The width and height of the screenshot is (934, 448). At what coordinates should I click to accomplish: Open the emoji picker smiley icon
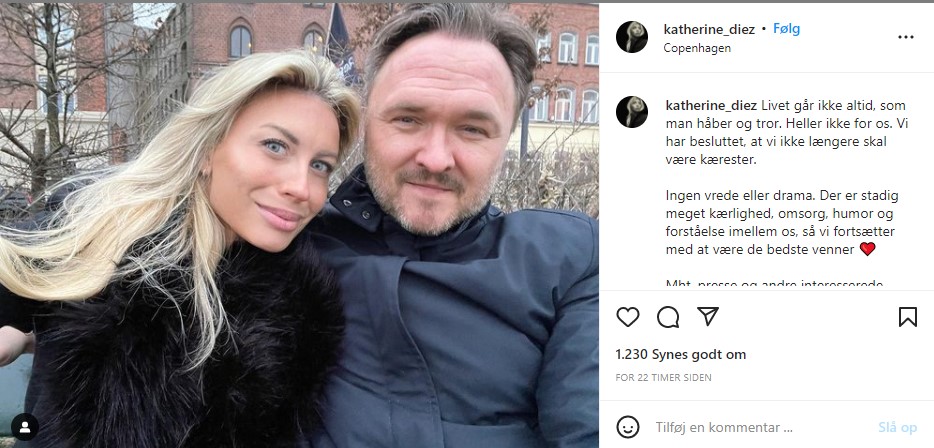[x=628, y=427]
